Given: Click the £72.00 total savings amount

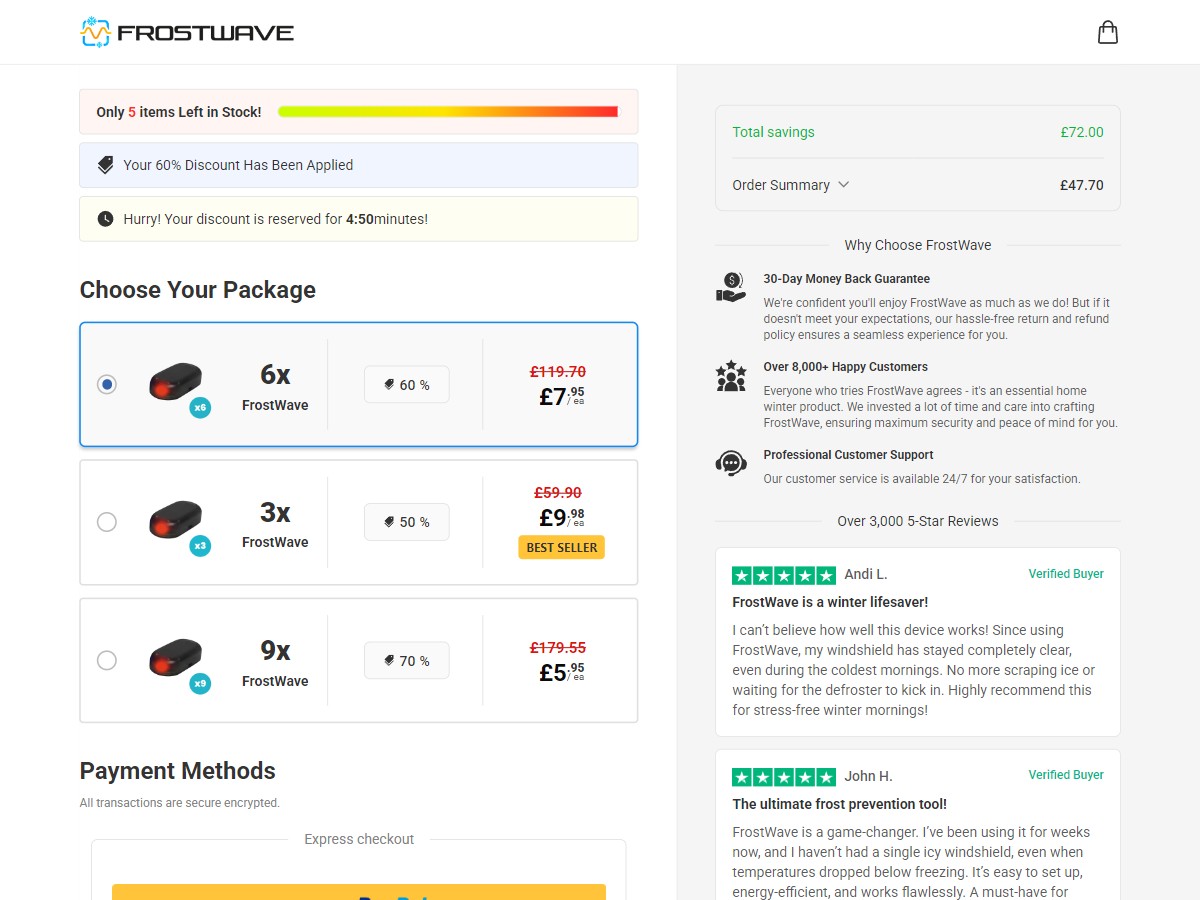Looking at the screenshot, I should pos(1082,132).
